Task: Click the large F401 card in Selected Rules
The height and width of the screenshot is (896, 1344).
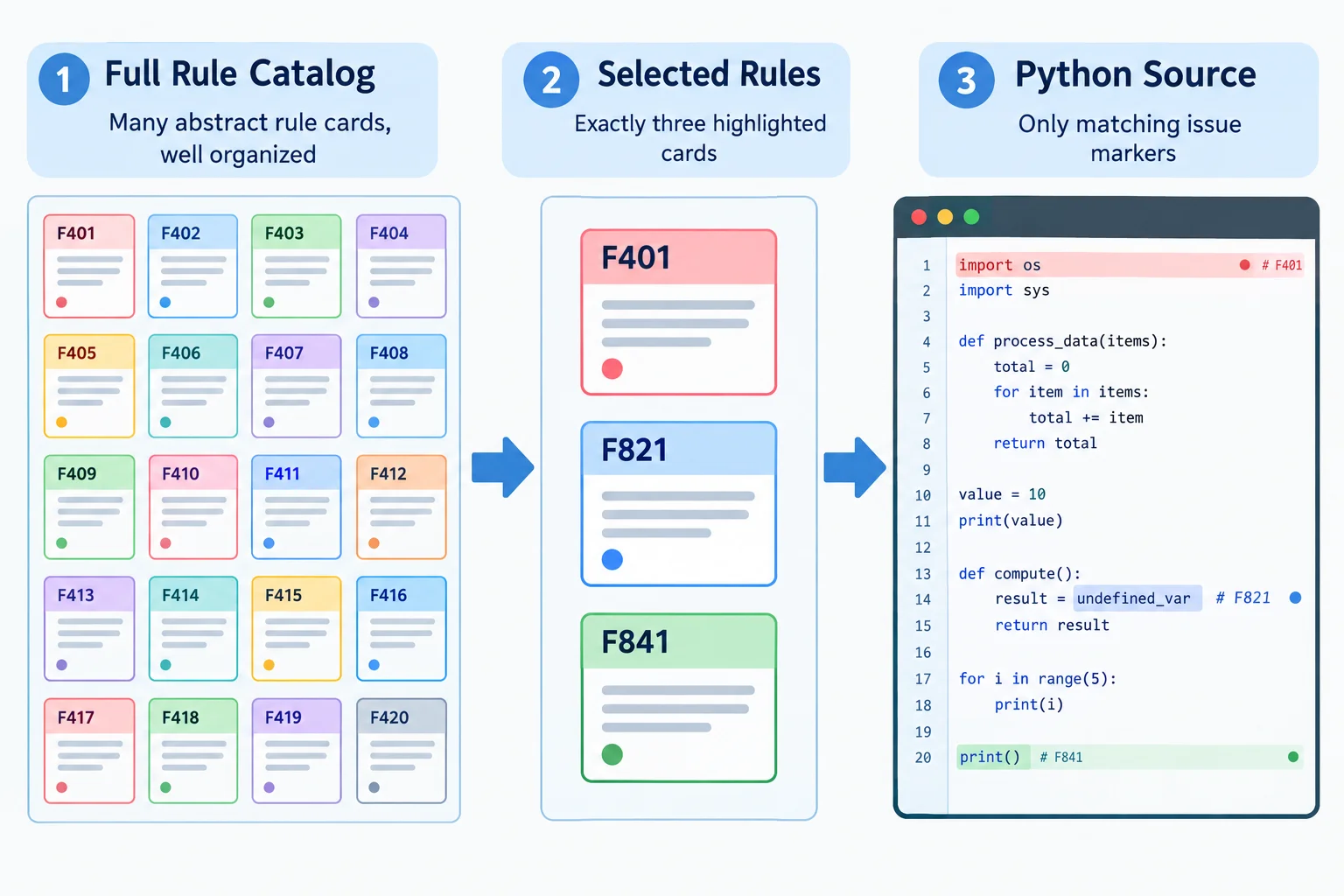Action: [x=679, y=312]
